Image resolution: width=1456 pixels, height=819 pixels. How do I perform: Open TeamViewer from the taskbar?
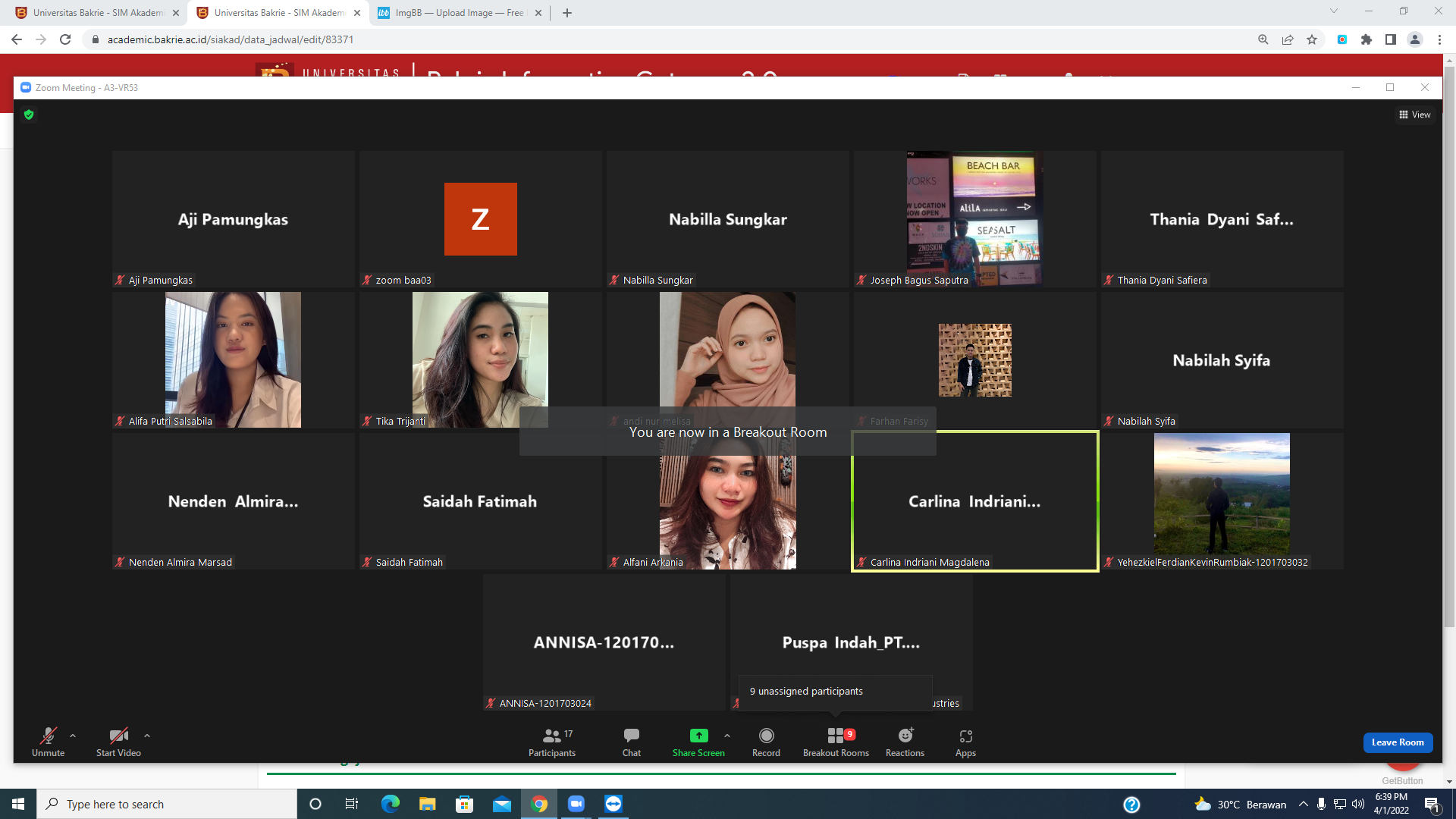tap(613, 804)
